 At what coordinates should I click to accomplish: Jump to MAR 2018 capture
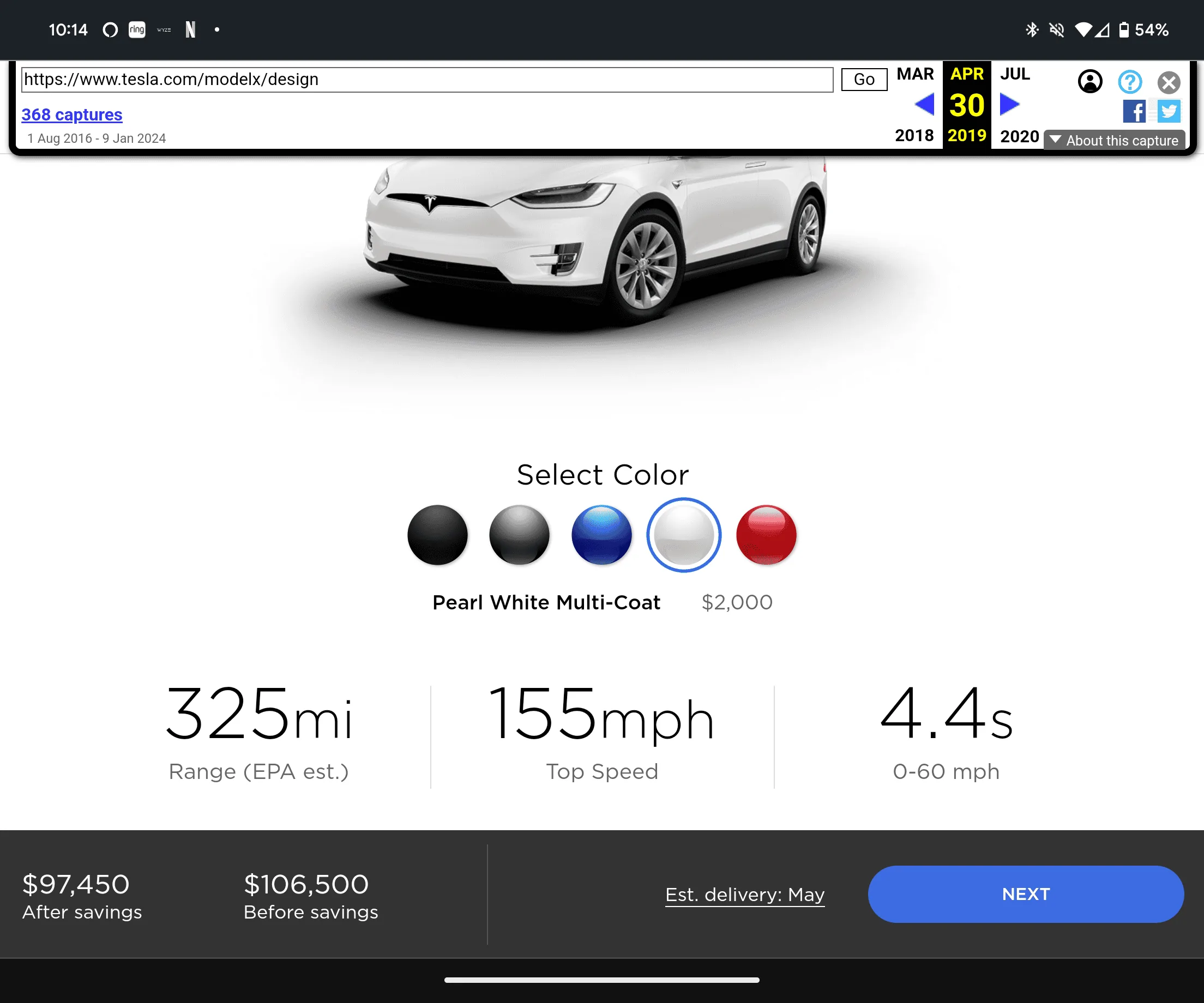pyautogui.click(x=915, y=104)
